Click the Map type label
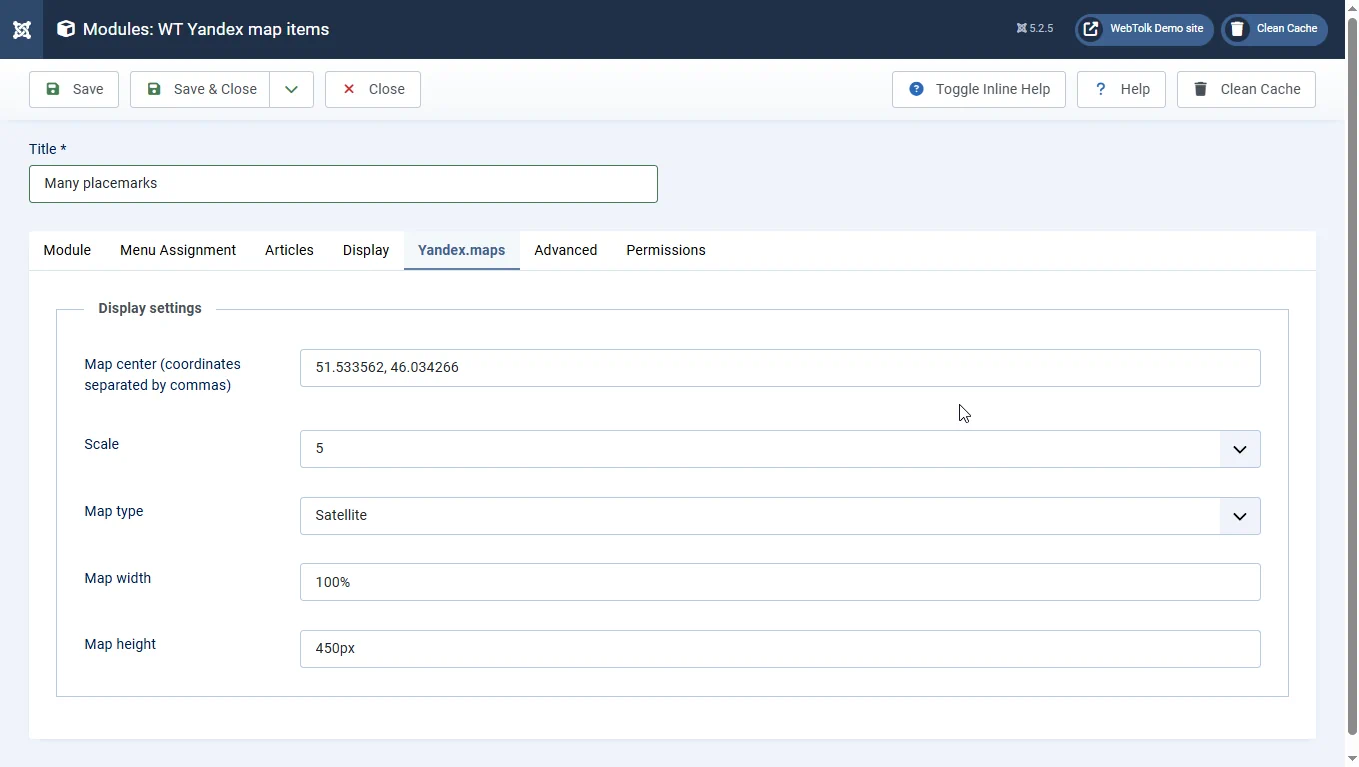 tap(114, 511)
